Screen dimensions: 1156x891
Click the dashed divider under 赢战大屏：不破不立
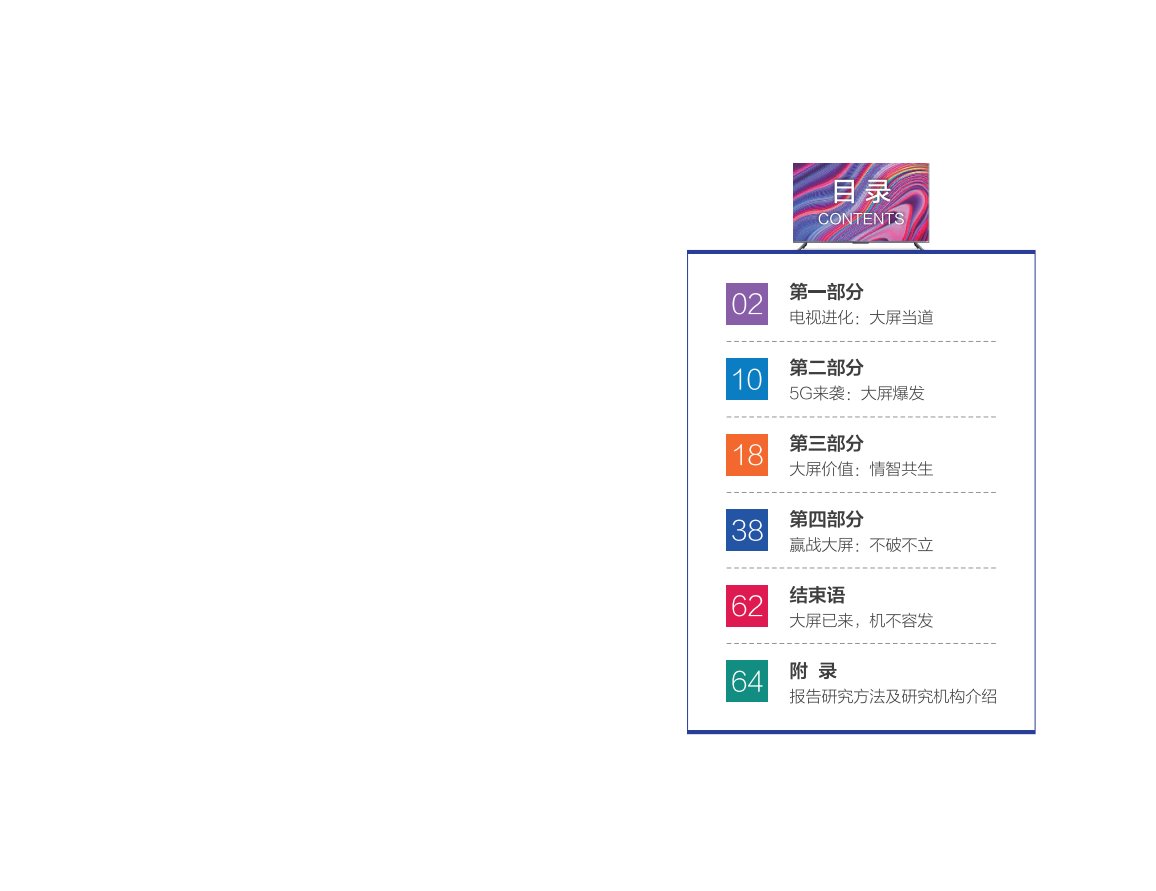click(x=860, y=568)
